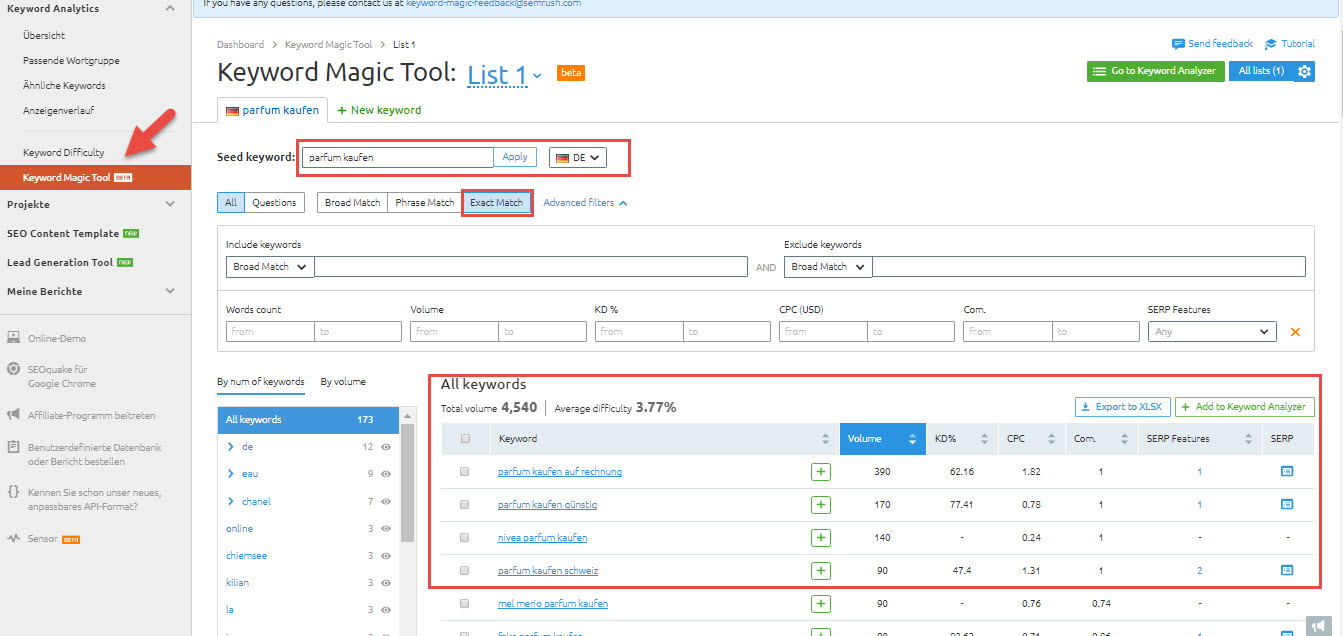Open Exclude keywords Broad Match dropdown
The height and width of the screenshot is (636, 1343).
828,267
